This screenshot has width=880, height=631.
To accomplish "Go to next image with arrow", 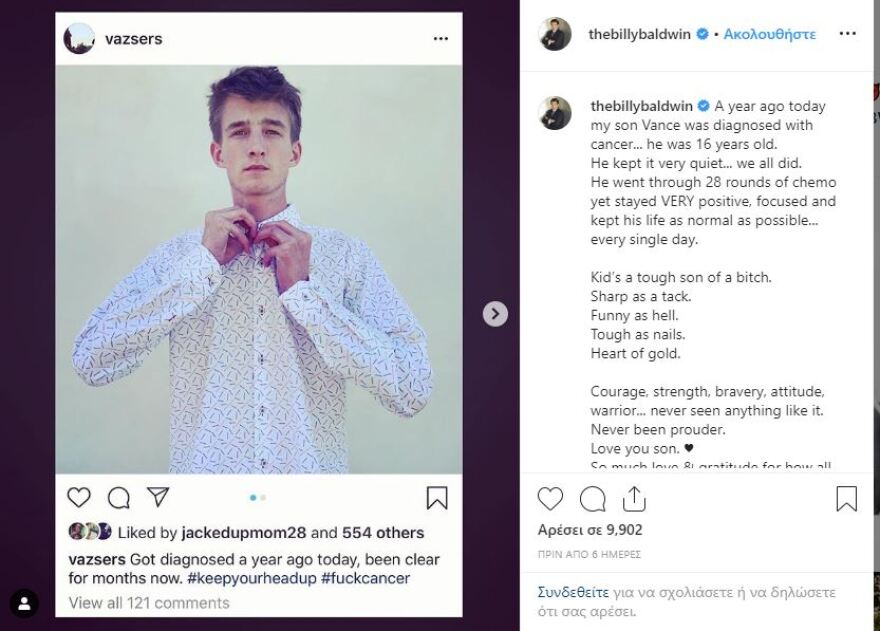I will [495, 314].
